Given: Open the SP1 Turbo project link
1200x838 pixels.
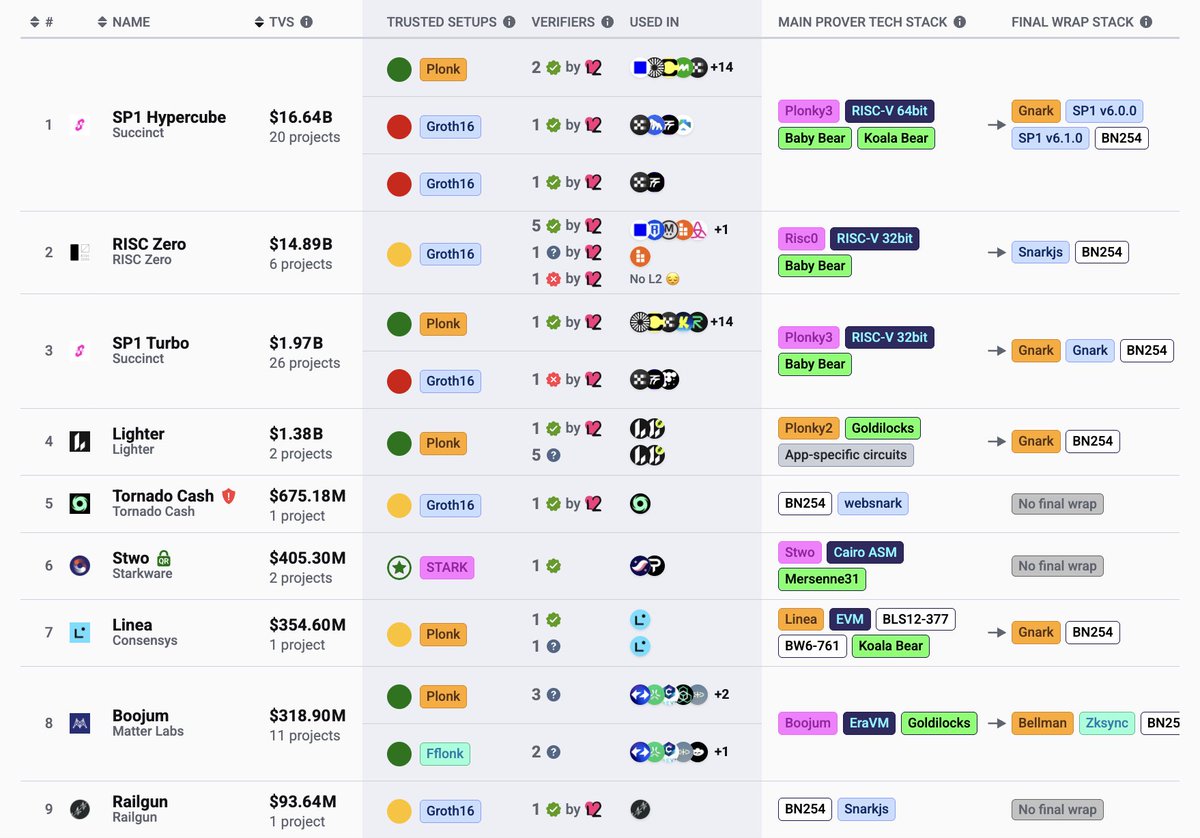Looking at the screenshot, I should click(x=151, y=343).
